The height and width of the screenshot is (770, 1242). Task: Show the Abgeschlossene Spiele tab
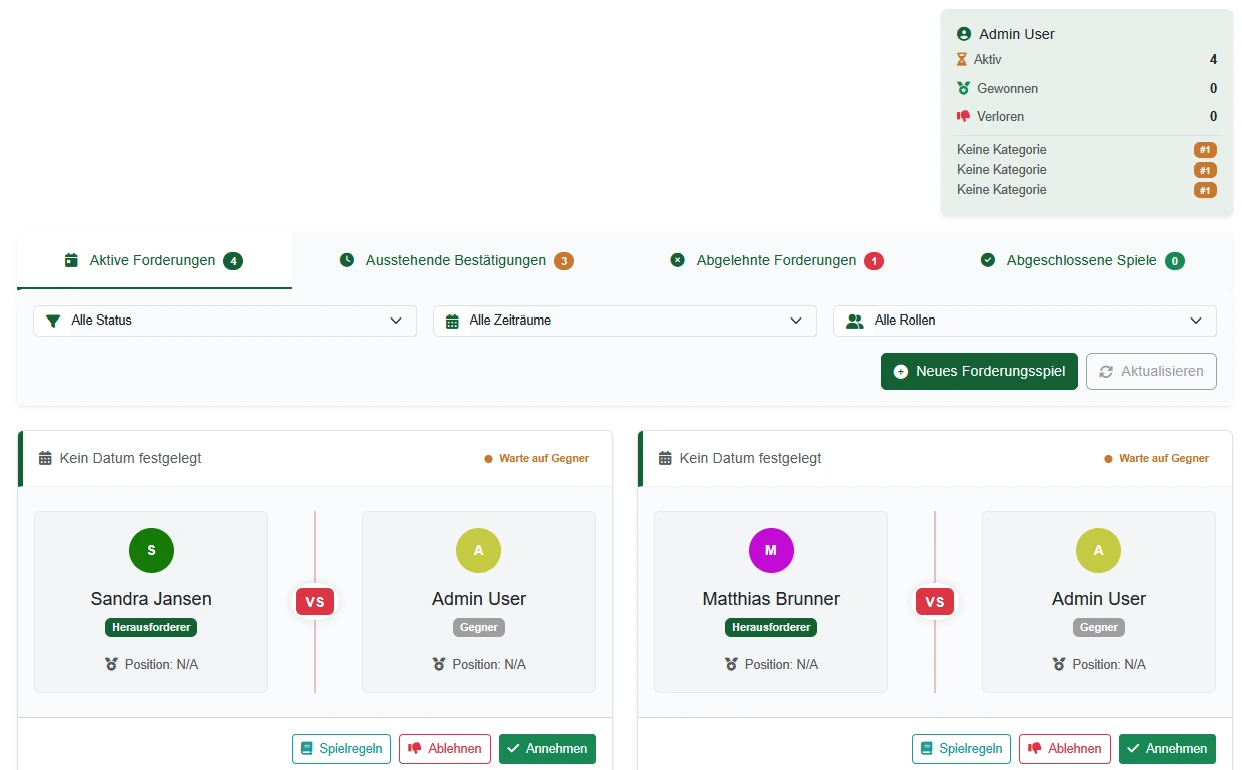(1084, 261)
